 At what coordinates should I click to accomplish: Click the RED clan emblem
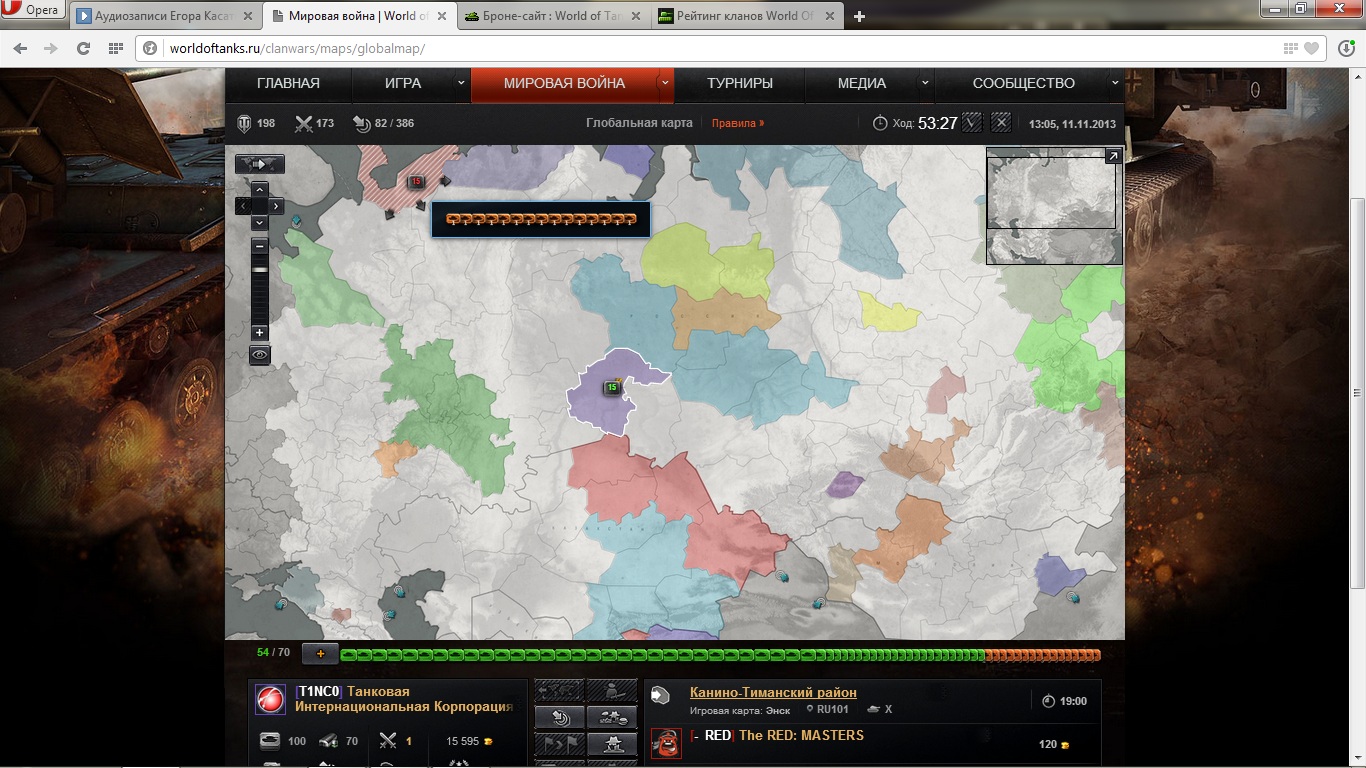666,743
